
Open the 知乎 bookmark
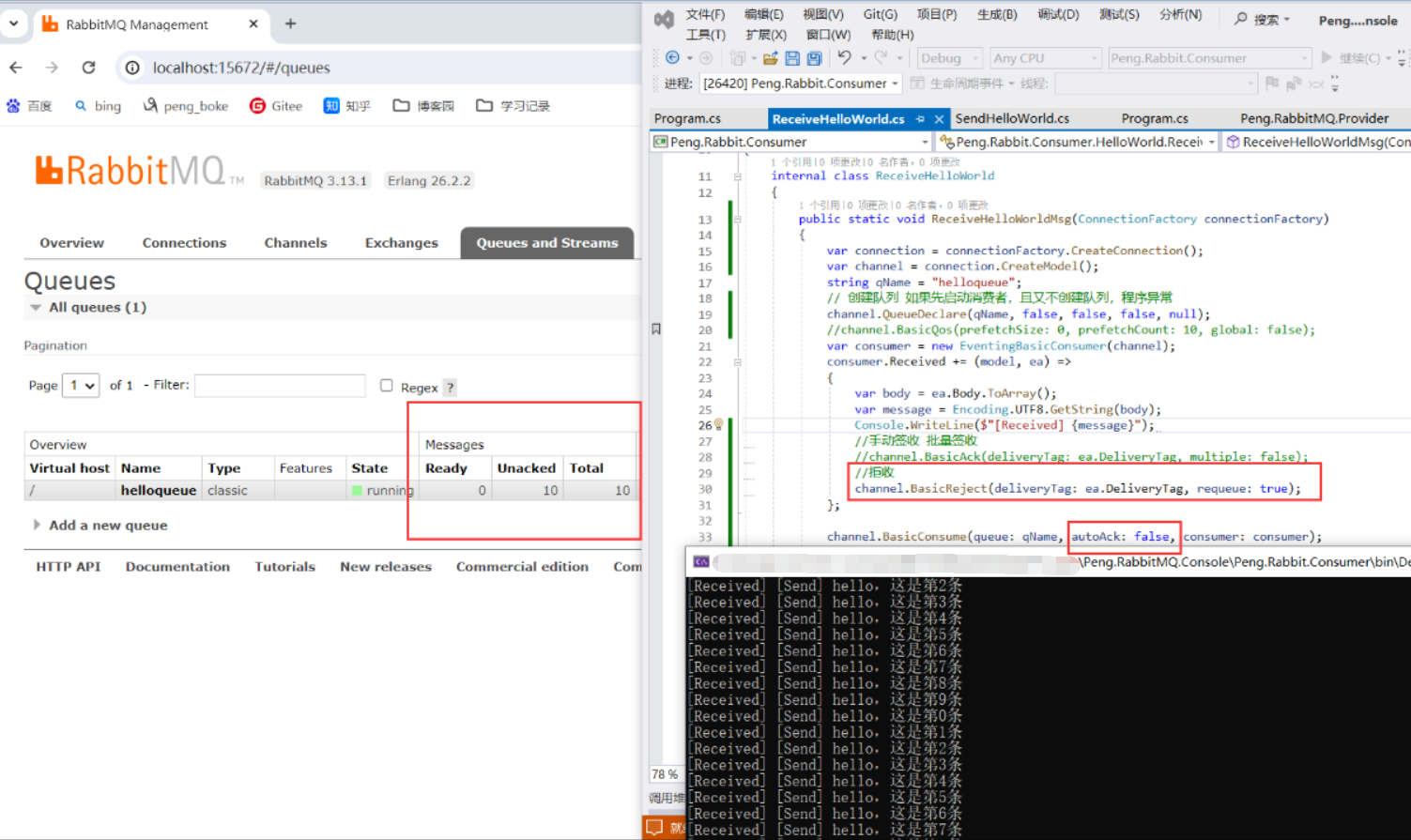pos(347,106)
